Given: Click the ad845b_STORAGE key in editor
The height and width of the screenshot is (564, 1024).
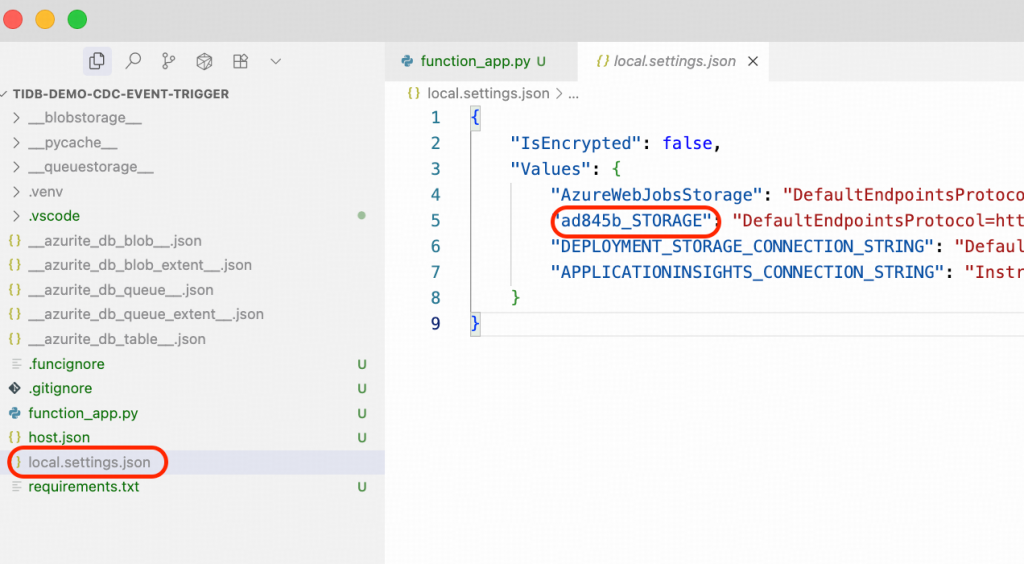Looking at the screenshot, I should [x=635, y=220].
